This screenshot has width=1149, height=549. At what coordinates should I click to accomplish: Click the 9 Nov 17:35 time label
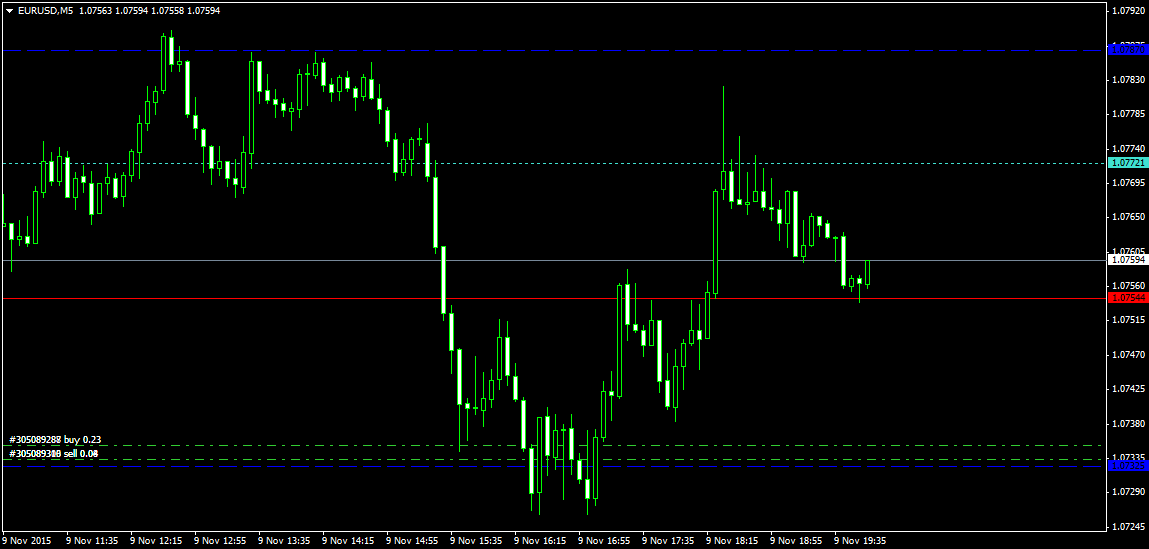pyautogui.click(x=669, y=540)
